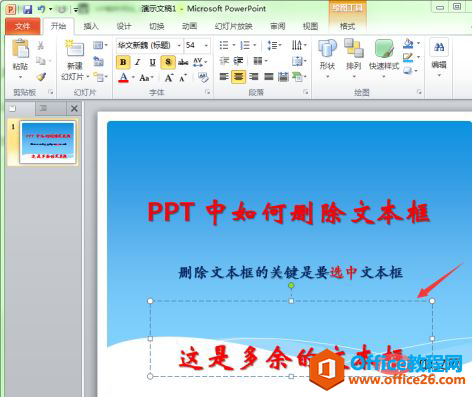This screenshot has height=397, width=472.
Task: Switch to Outline view tab in the slide pane
Action: click(43, 108)
